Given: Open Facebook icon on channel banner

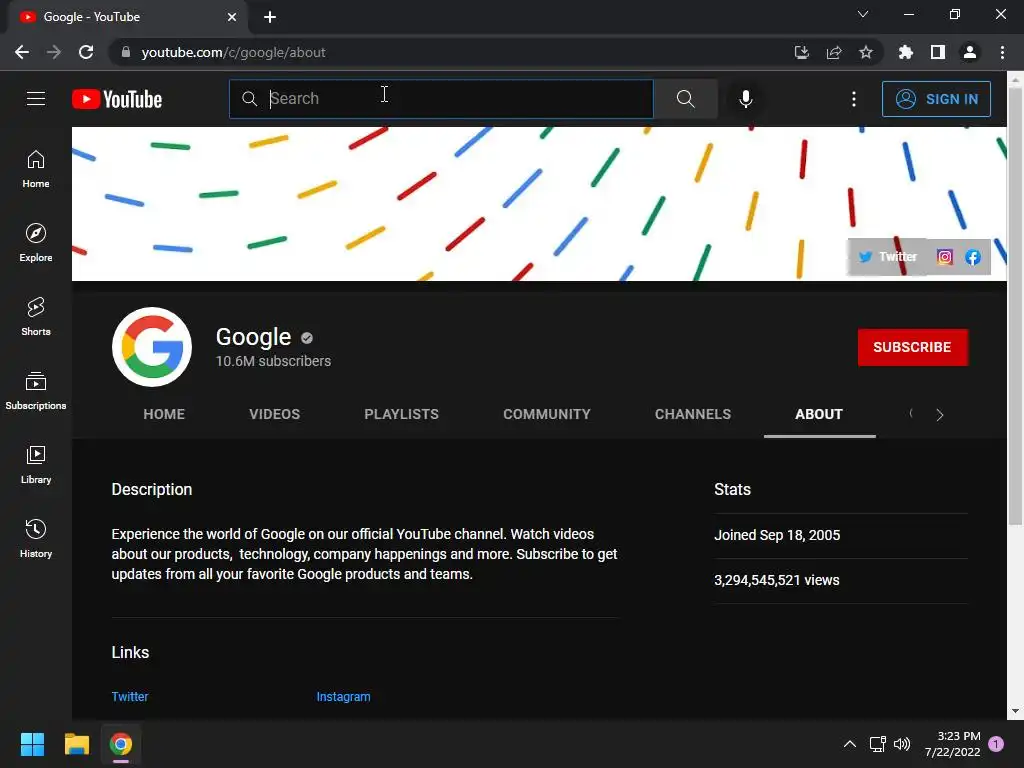Looking at the screenshot, I should (x=972, y=257).
